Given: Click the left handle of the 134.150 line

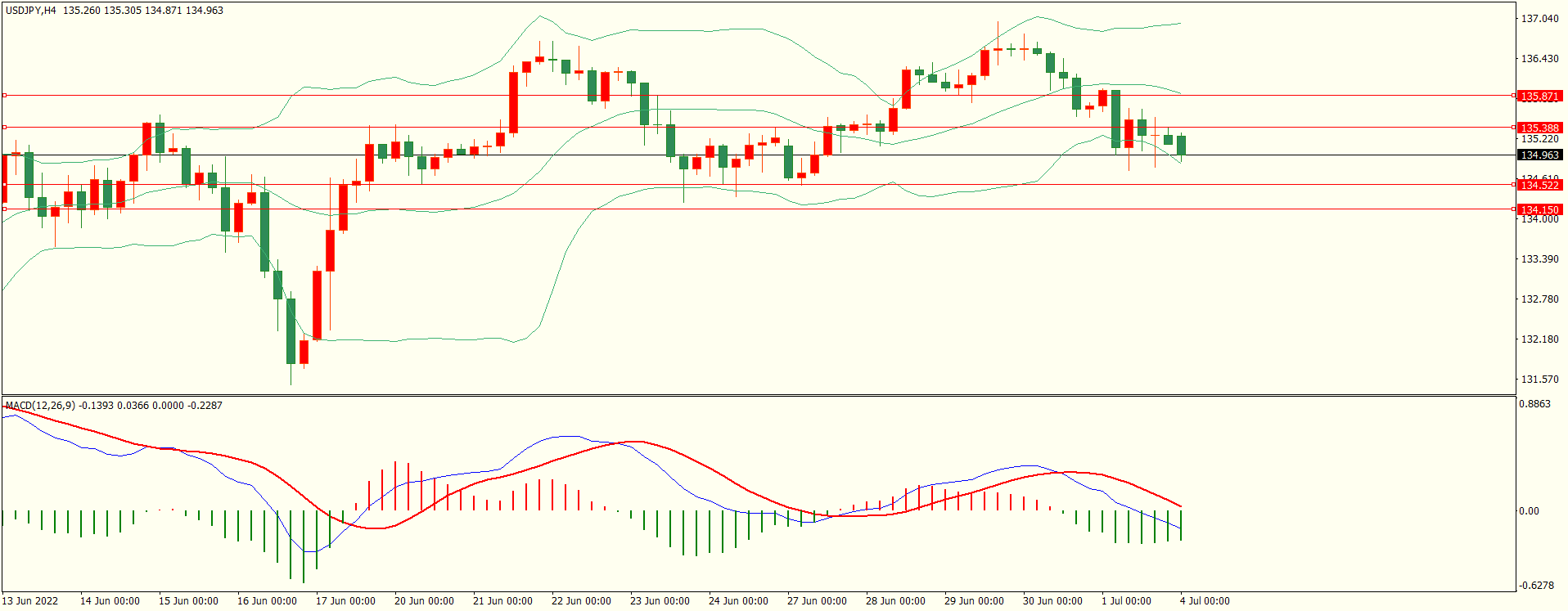Looking at the screenshot, I should pyautogui.click(x=4, y=209).
